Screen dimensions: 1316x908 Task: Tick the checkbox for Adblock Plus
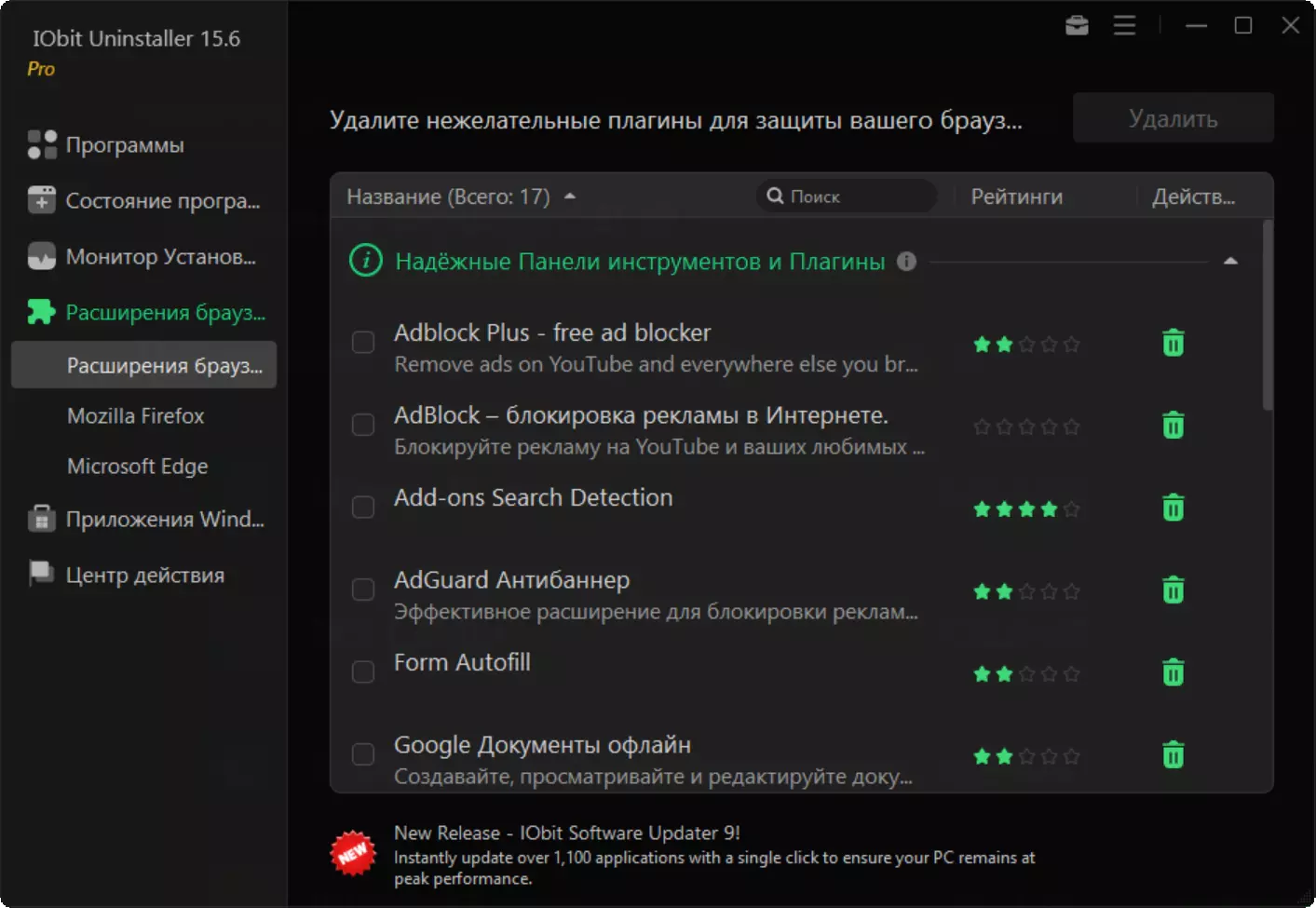[x=363, y=343]
